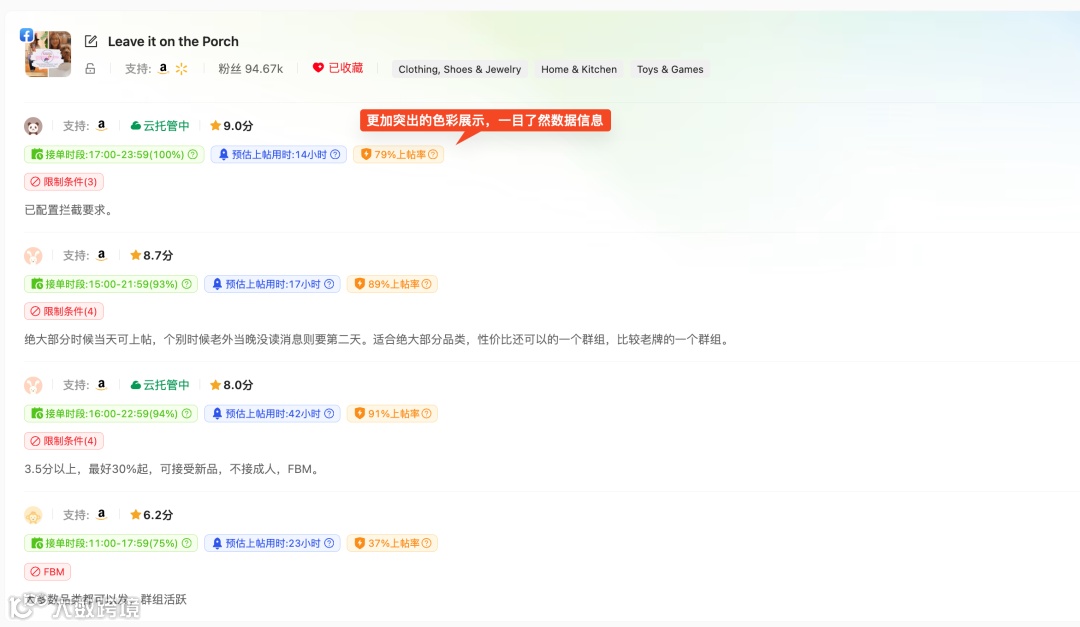This screenshot has width=1080, height=627.
Task: Click the avatar of the 8.7分 entry
Action: [33, 256]
